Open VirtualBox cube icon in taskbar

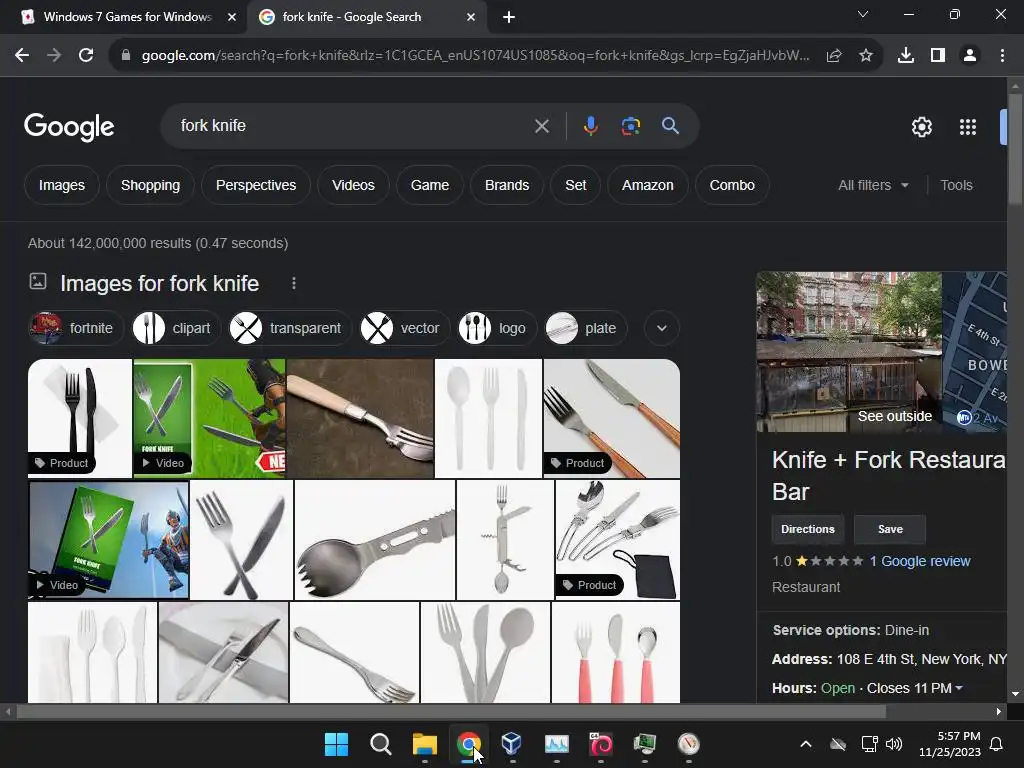(x=512, y=744)
